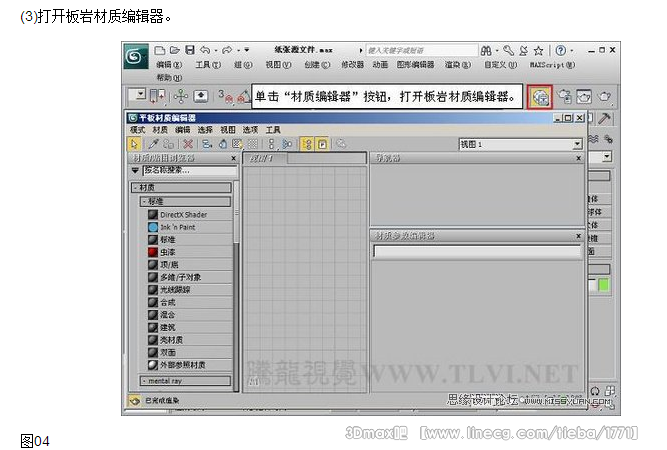Click the star favorites icon

pyautogui.click(x=539, y=51)
